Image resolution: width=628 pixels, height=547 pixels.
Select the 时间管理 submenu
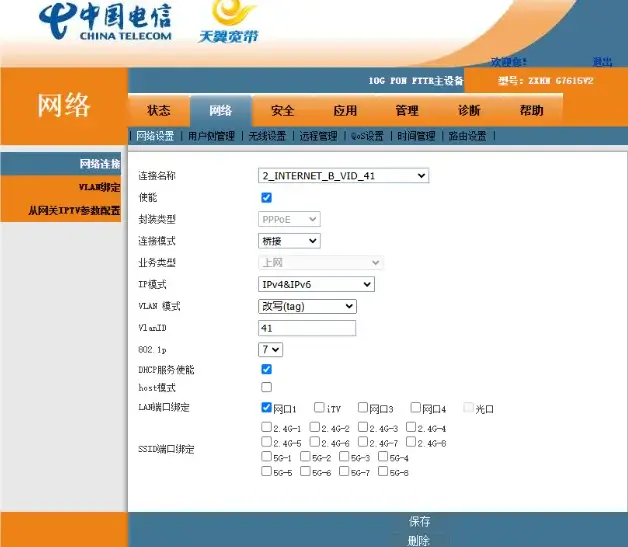click(x=417, y=136)
